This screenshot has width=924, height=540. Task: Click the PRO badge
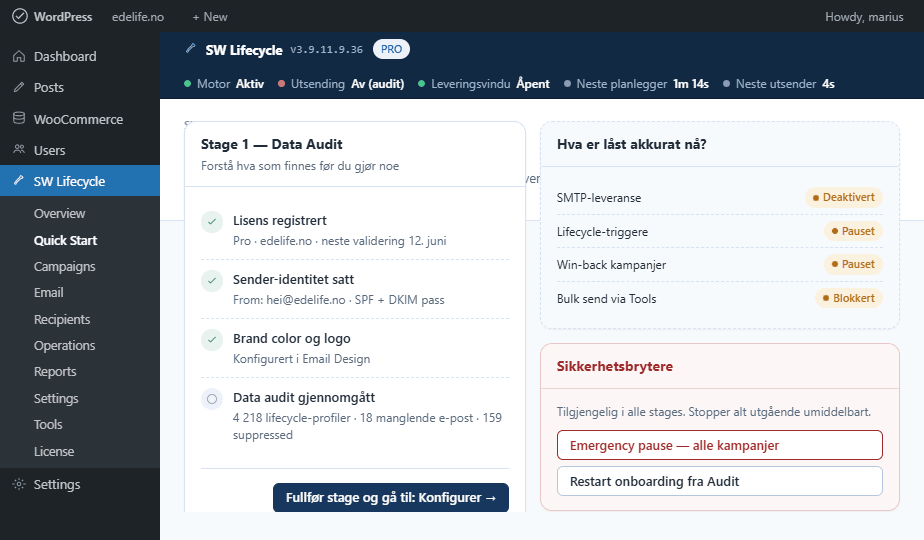391,49
